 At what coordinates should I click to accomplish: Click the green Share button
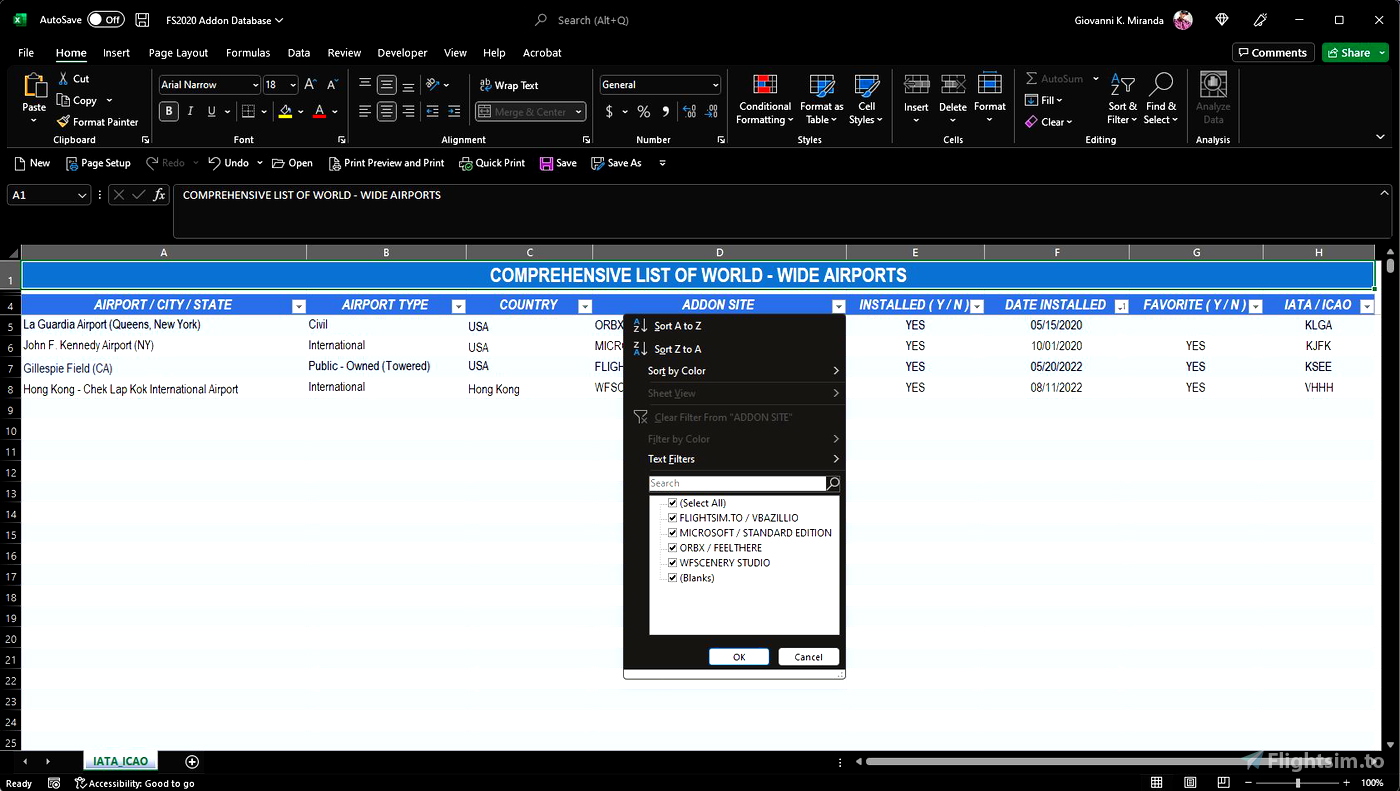click(1355, 53)
